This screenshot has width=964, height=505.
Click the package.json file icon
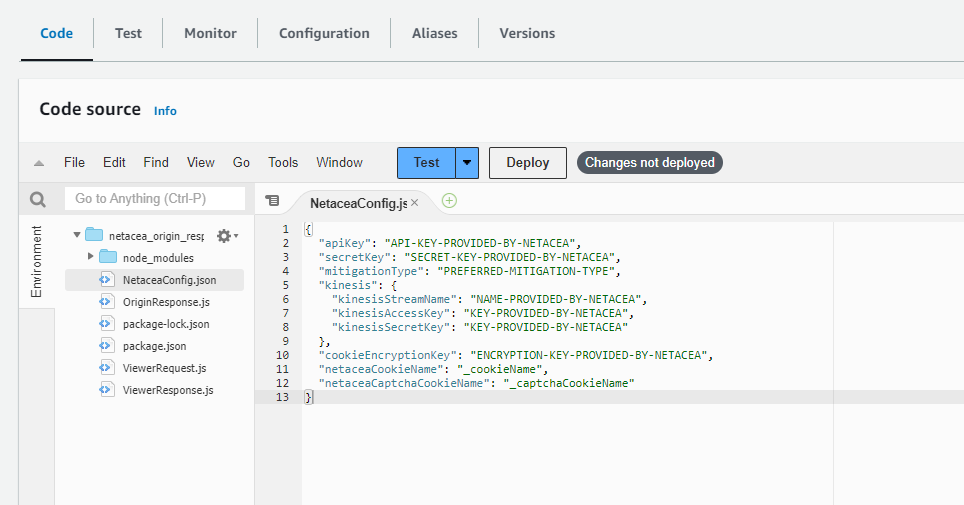pos(106,346)
